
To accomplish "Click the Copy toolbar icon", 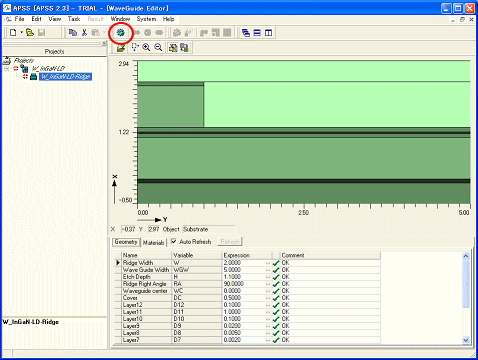I will point(73,33).
